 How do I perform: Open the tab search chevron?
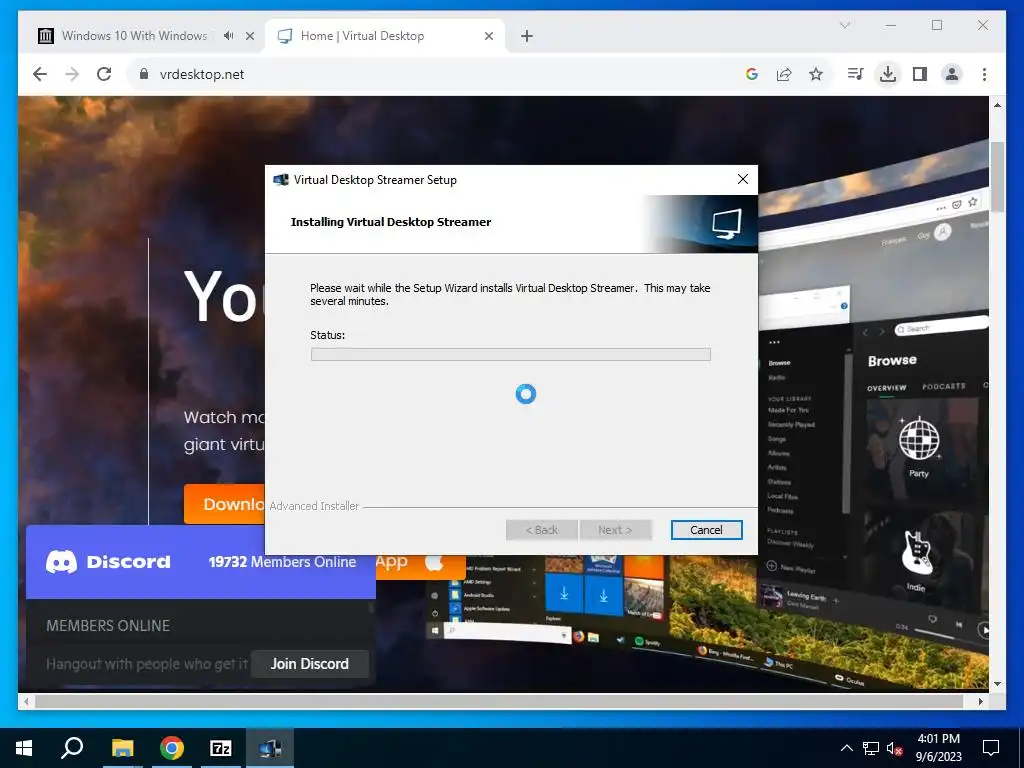point(845,25)
